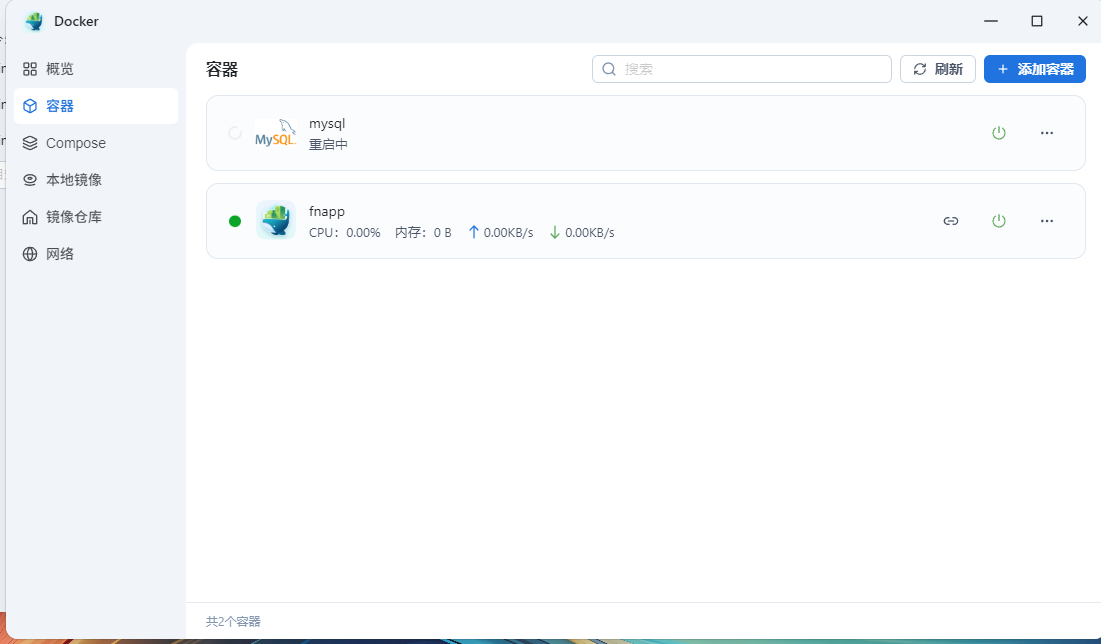This screenshot has width=1101, height=644.
Task: Click the 容器 page heading
Action: pyautogui.click(x=222, y=70)
